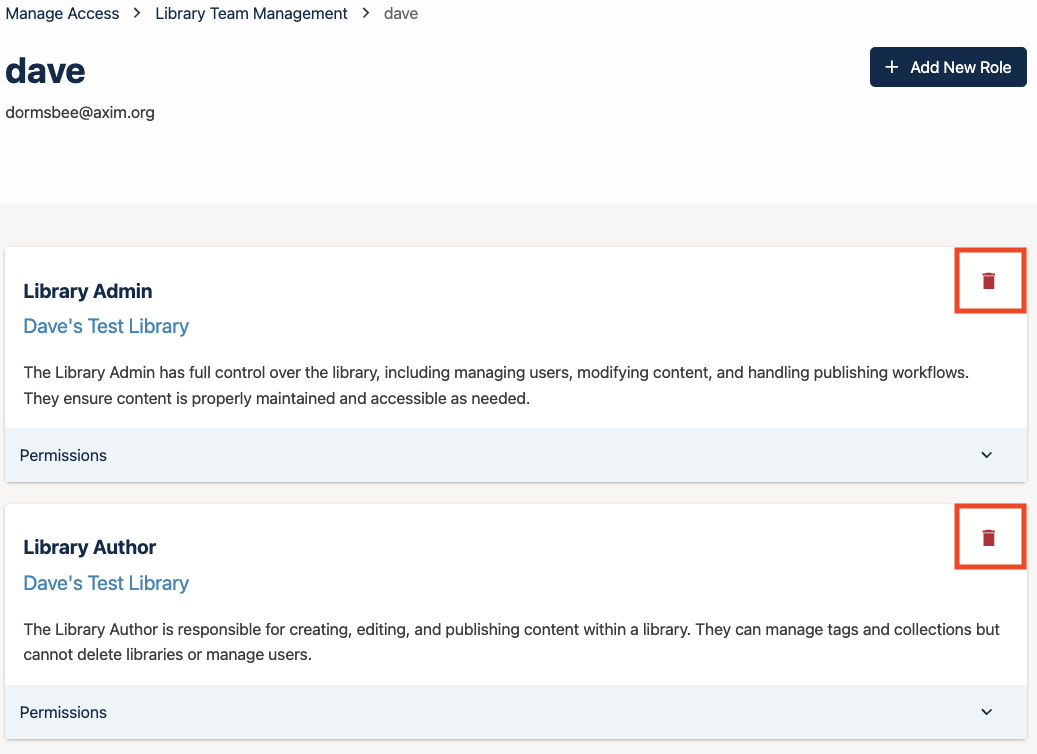Navigate to Library Team Management breadcrumb
The image size is (1037, 754).
click(251, 14)
